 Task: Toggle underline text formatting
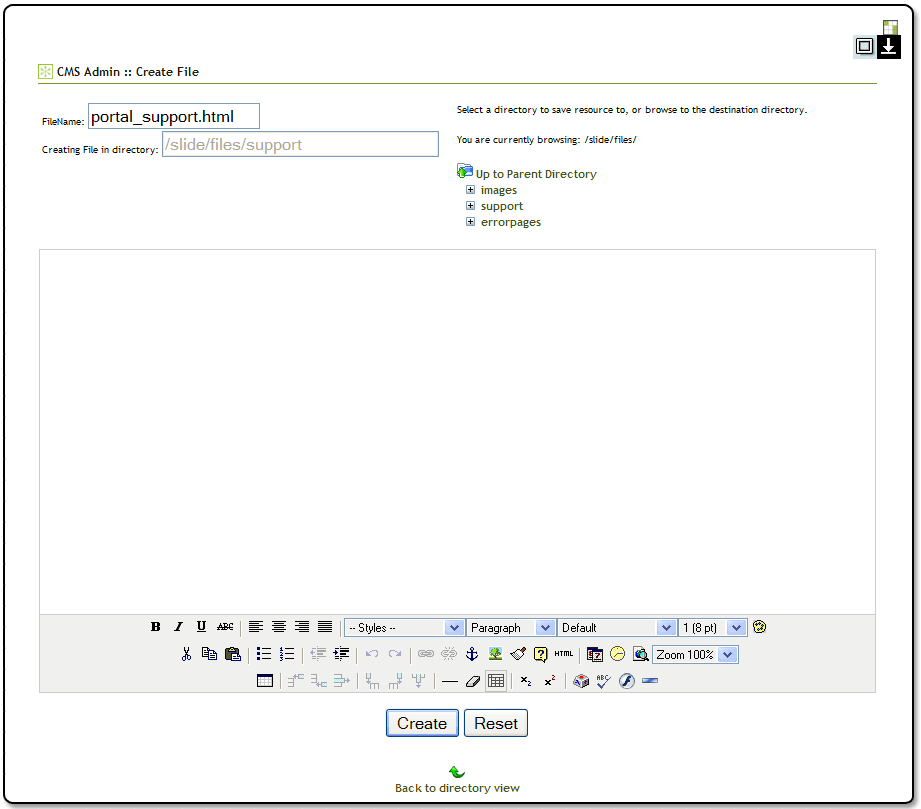tap(201, 627)
